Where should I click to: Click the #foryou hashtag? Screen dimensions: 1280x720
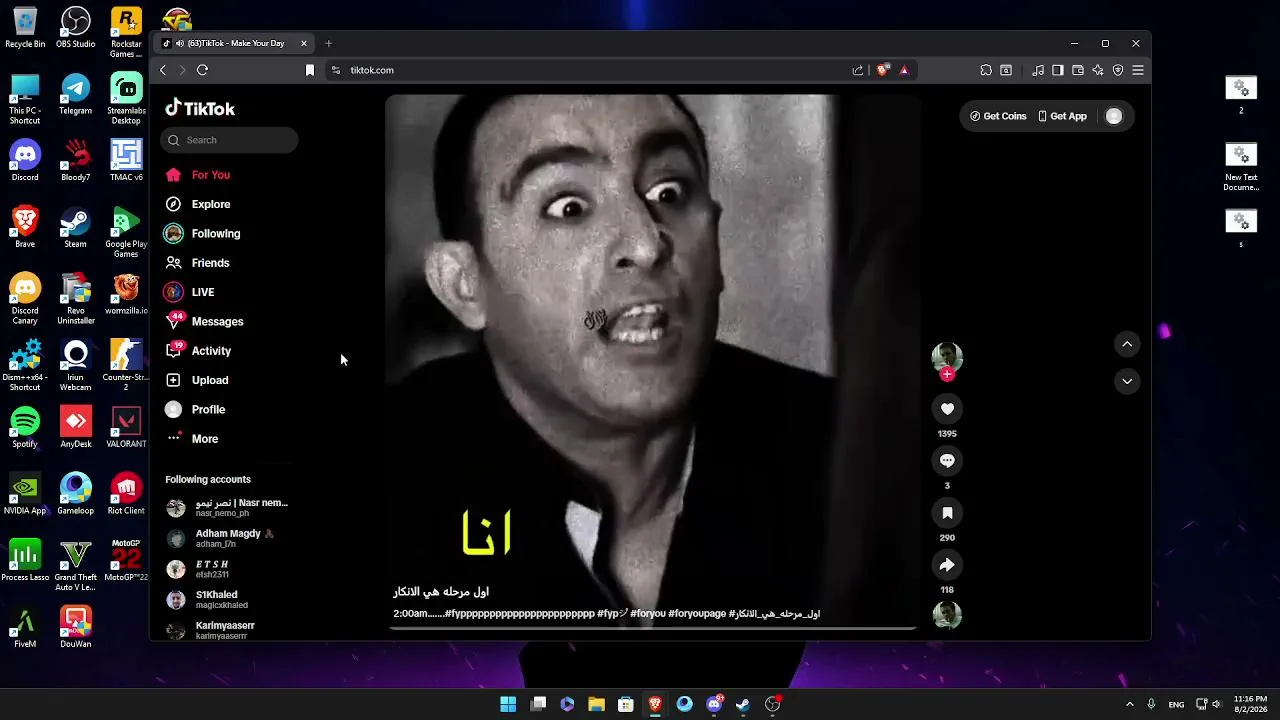(x=648, y=614)
